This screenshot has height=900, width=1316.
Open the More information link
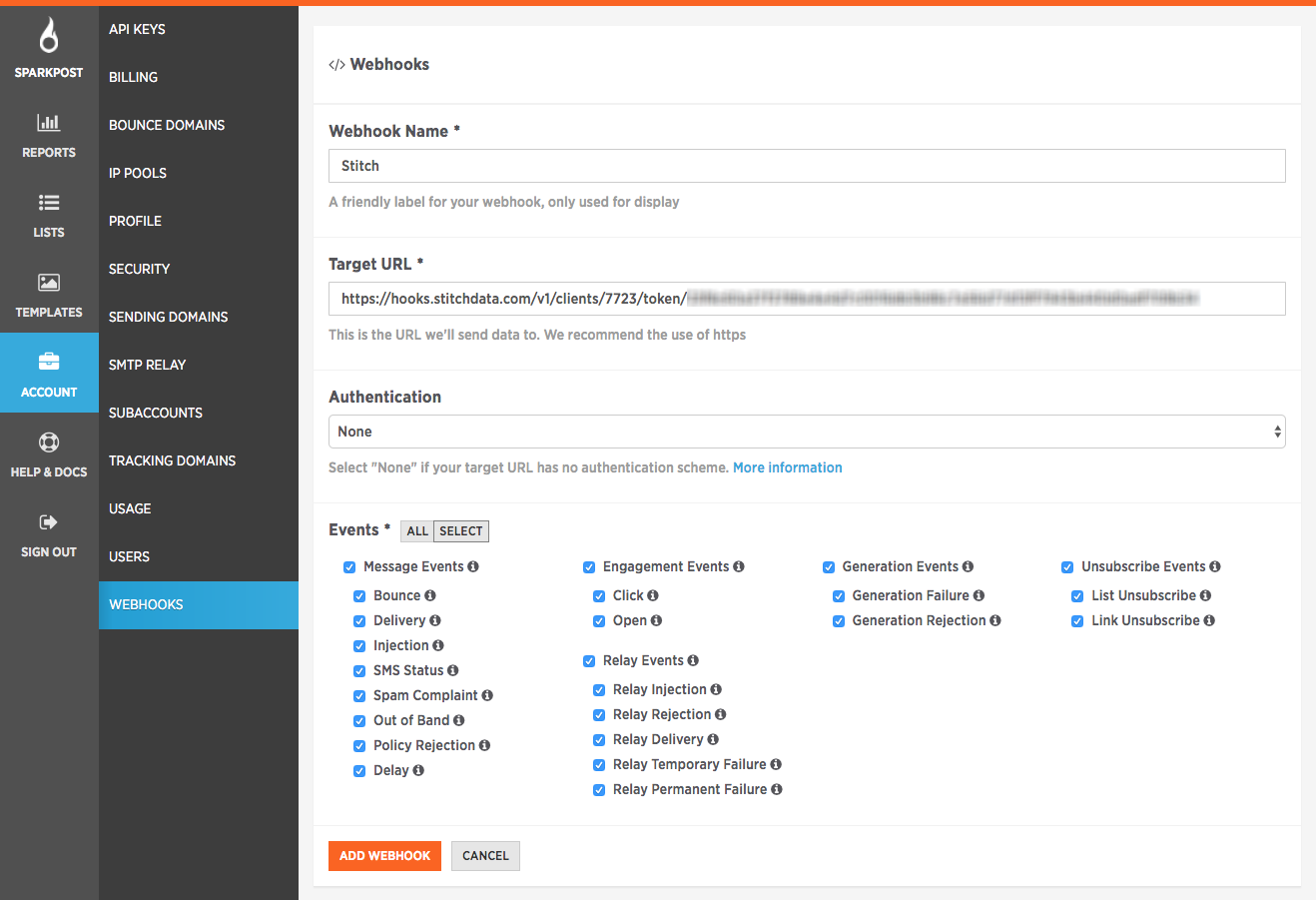(788, 466)
